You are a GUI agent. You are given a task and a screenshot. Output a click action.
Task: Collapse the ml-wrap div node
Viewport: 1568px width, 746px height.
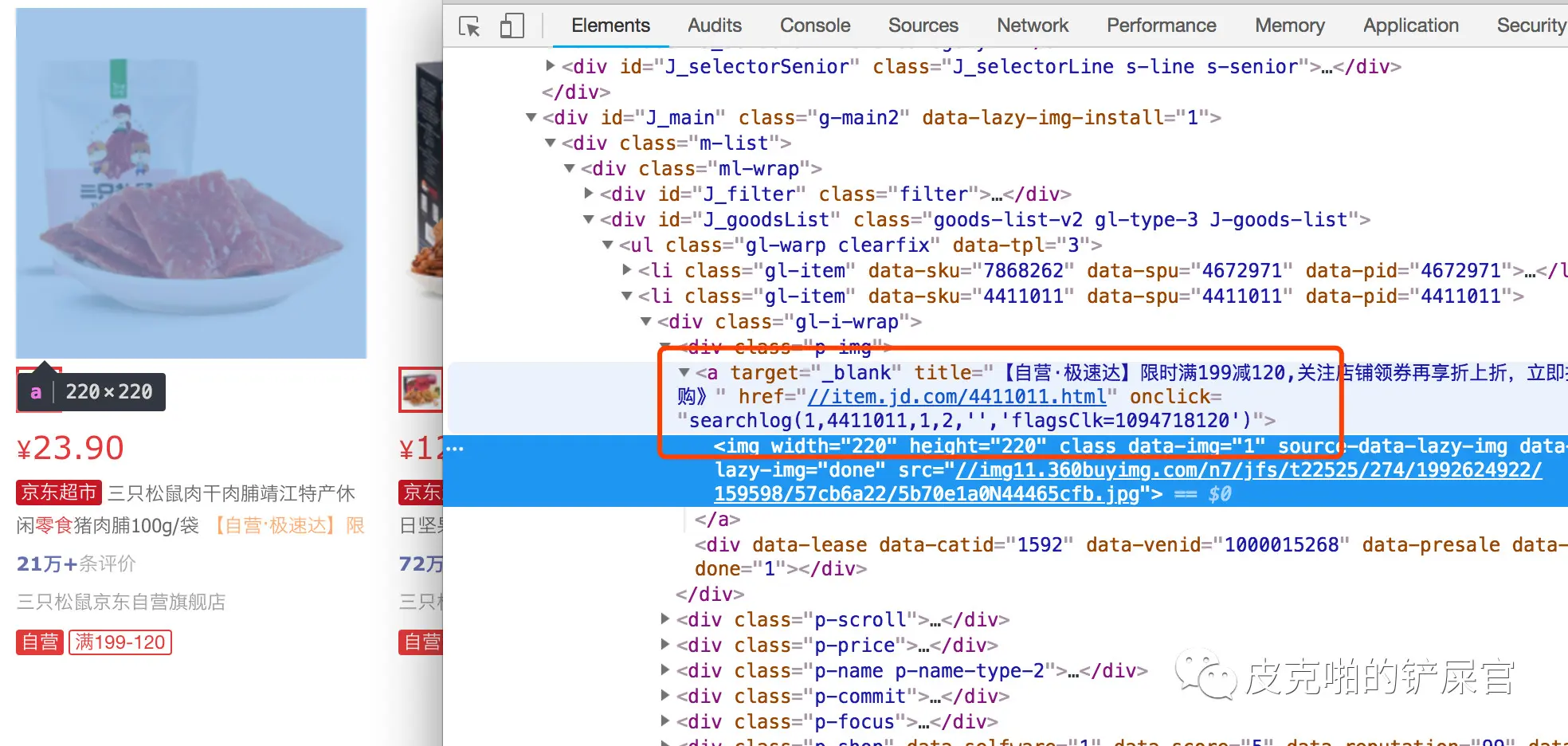point(570,168)
